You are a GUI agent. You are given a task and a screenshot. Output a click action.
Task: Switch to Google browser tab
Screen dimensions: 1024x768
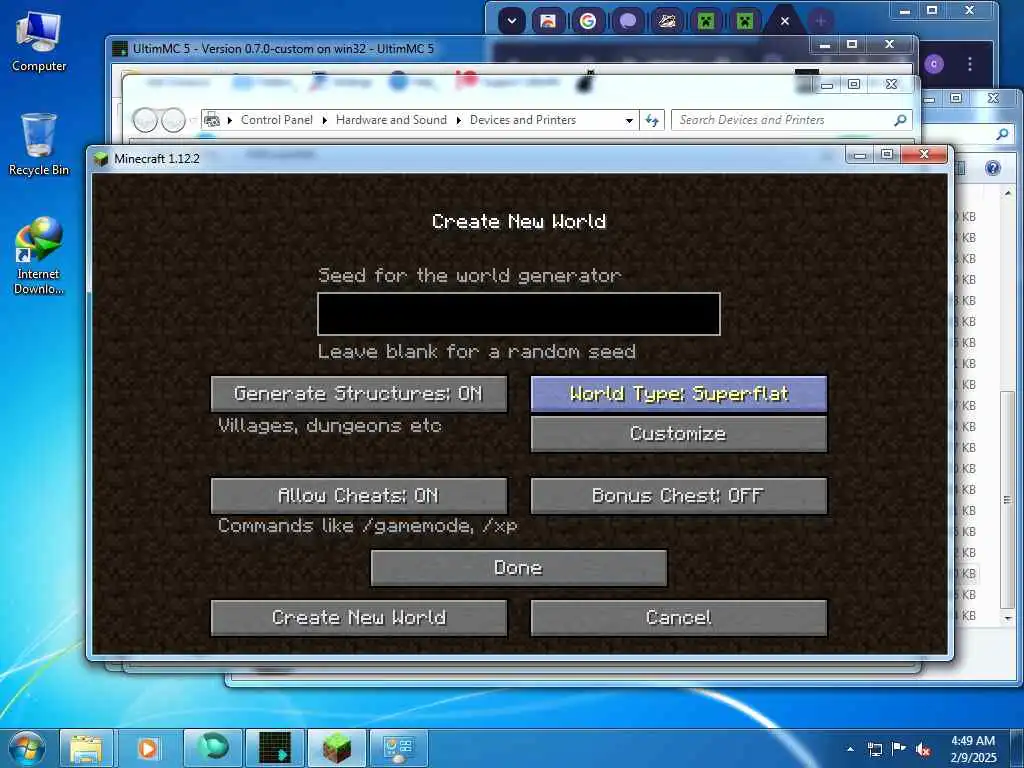pyautogui.click(x=588, y=21)
